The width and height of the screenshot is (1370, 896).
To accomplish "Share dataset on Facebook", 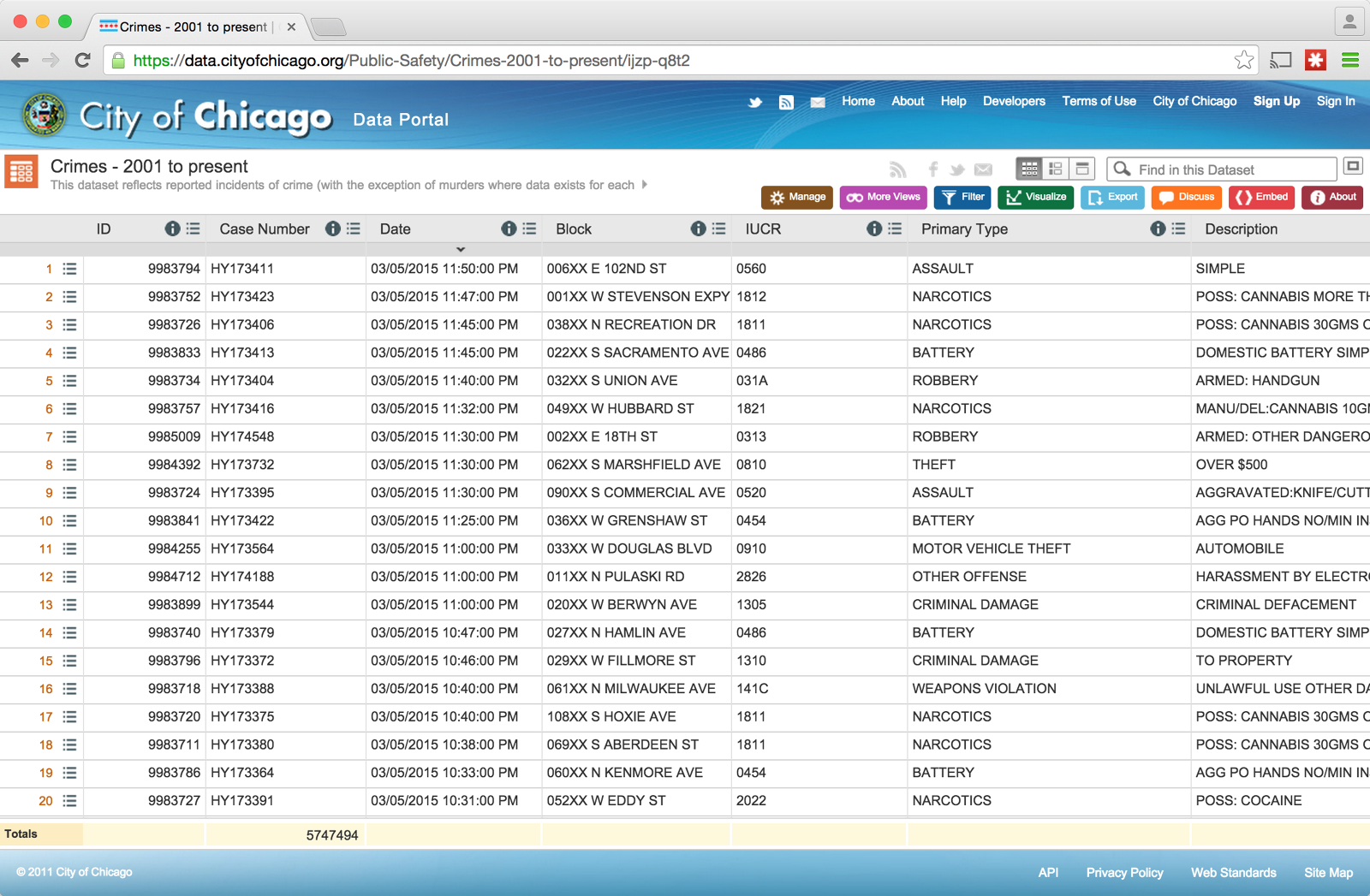I will [x=933, y=169].
